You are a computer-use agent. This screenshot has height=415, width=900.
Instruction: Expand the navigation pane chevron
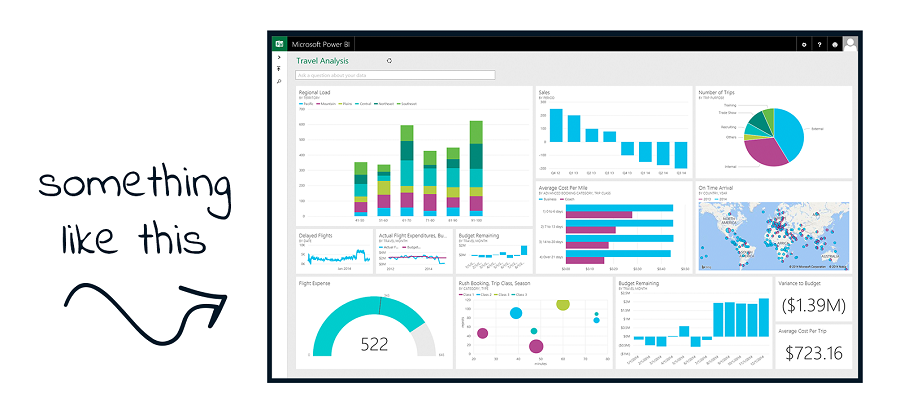(x=279, y=57)
